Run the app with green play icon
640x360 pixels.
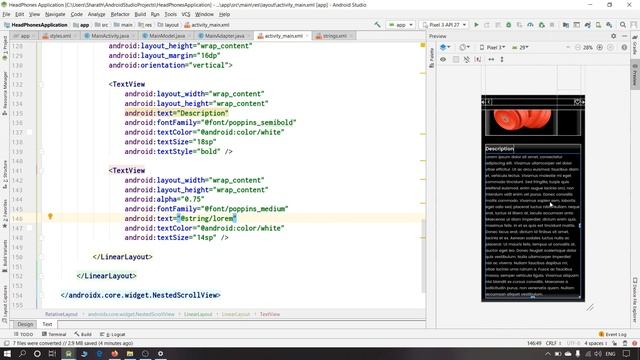[x=476, y=25]
